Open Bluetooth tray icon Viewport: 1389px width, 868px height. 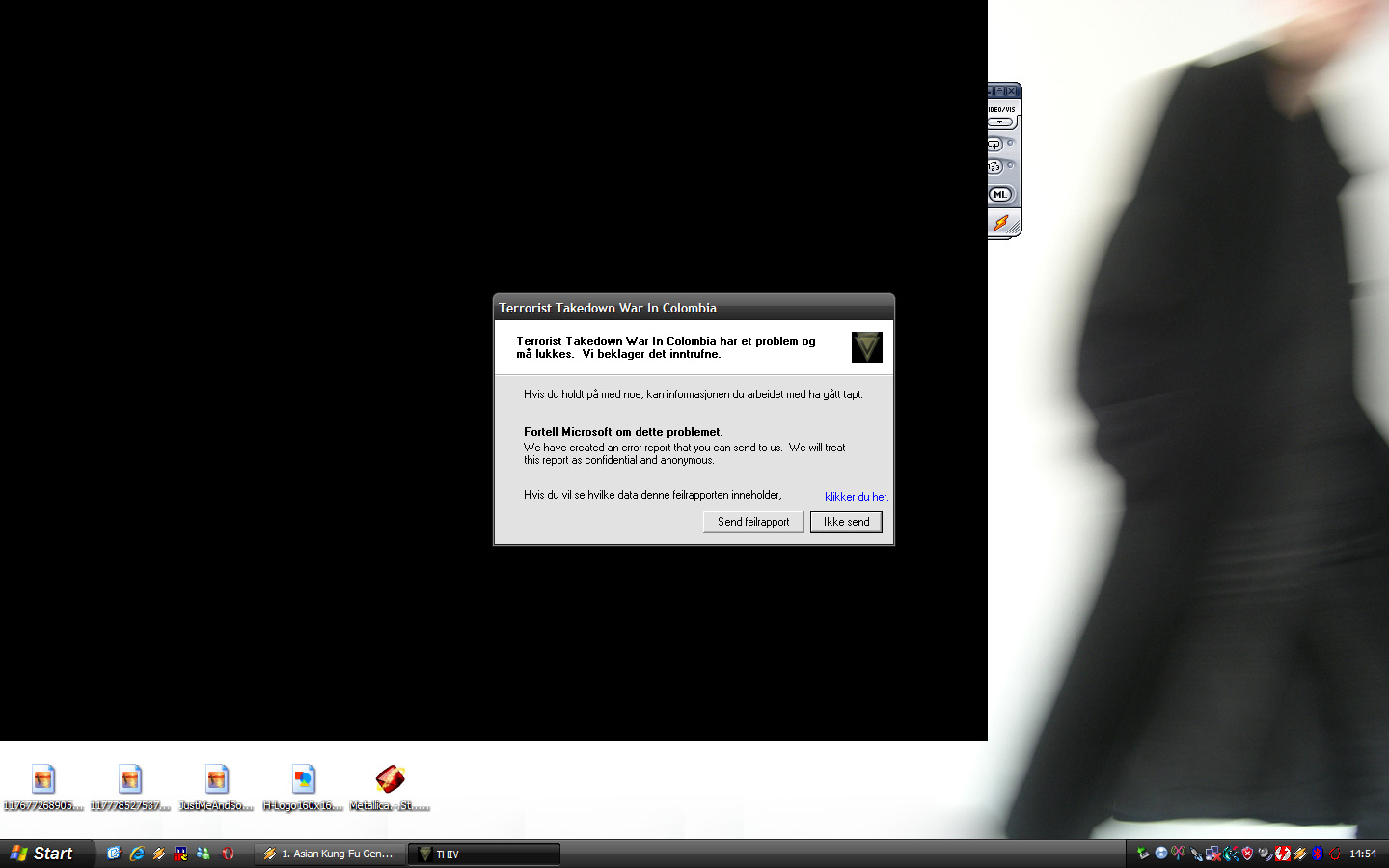point(1318,854)
